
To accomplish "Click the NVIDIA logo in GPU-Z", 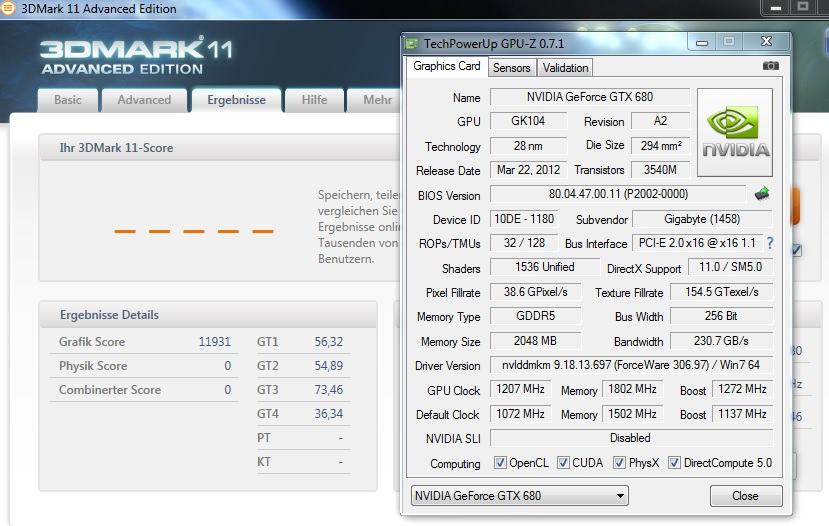I will tap(735, 133).
